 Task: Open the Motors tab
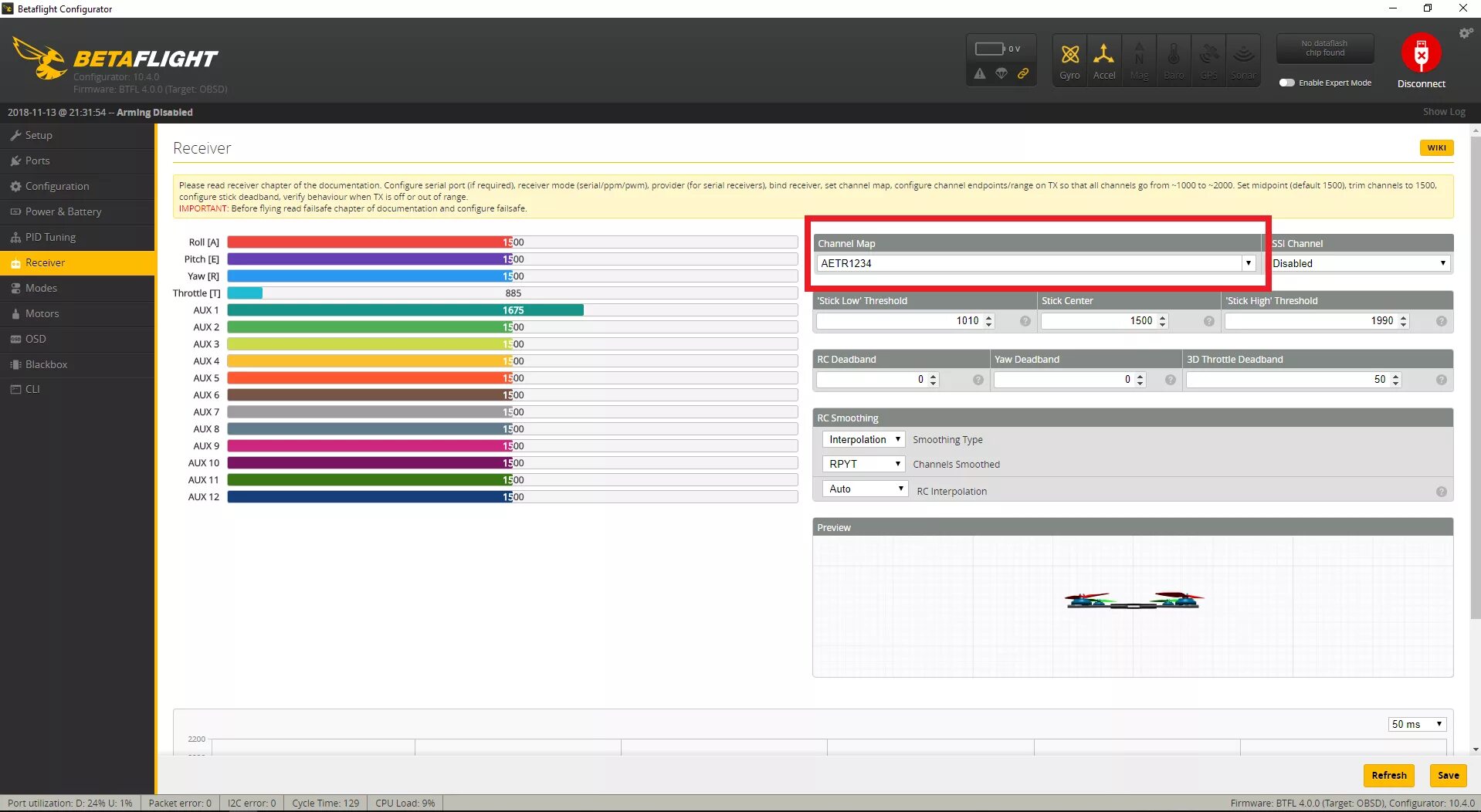click(77, 313)
